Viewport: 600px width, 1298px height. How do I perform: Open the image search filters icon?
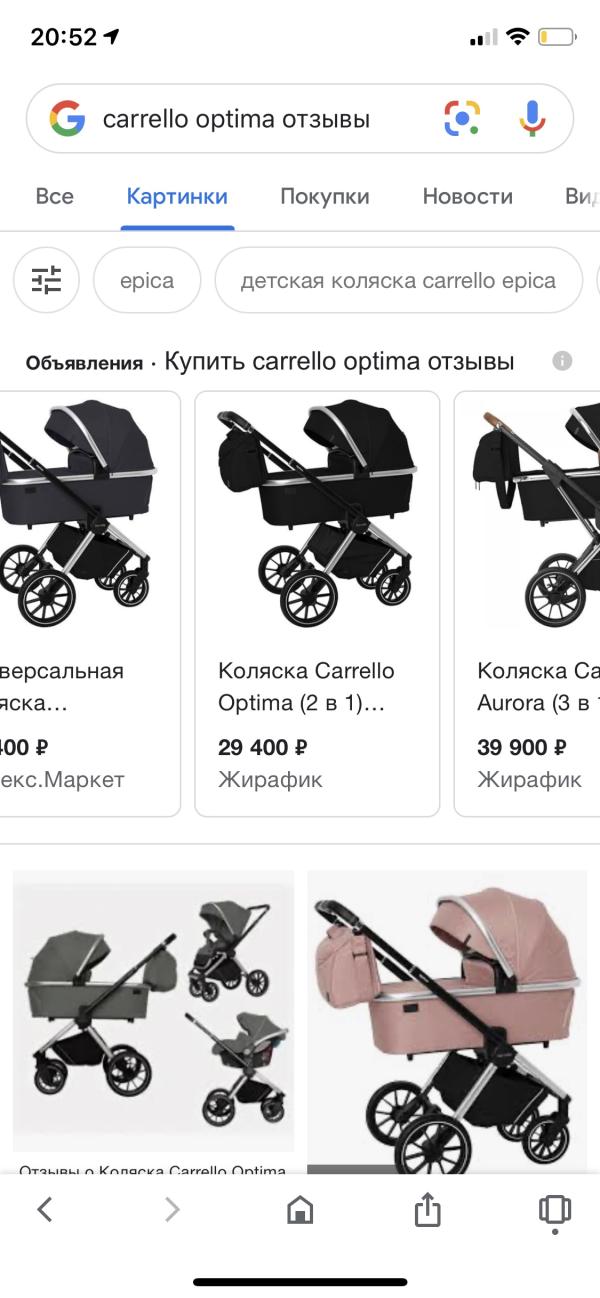point(46,280)
